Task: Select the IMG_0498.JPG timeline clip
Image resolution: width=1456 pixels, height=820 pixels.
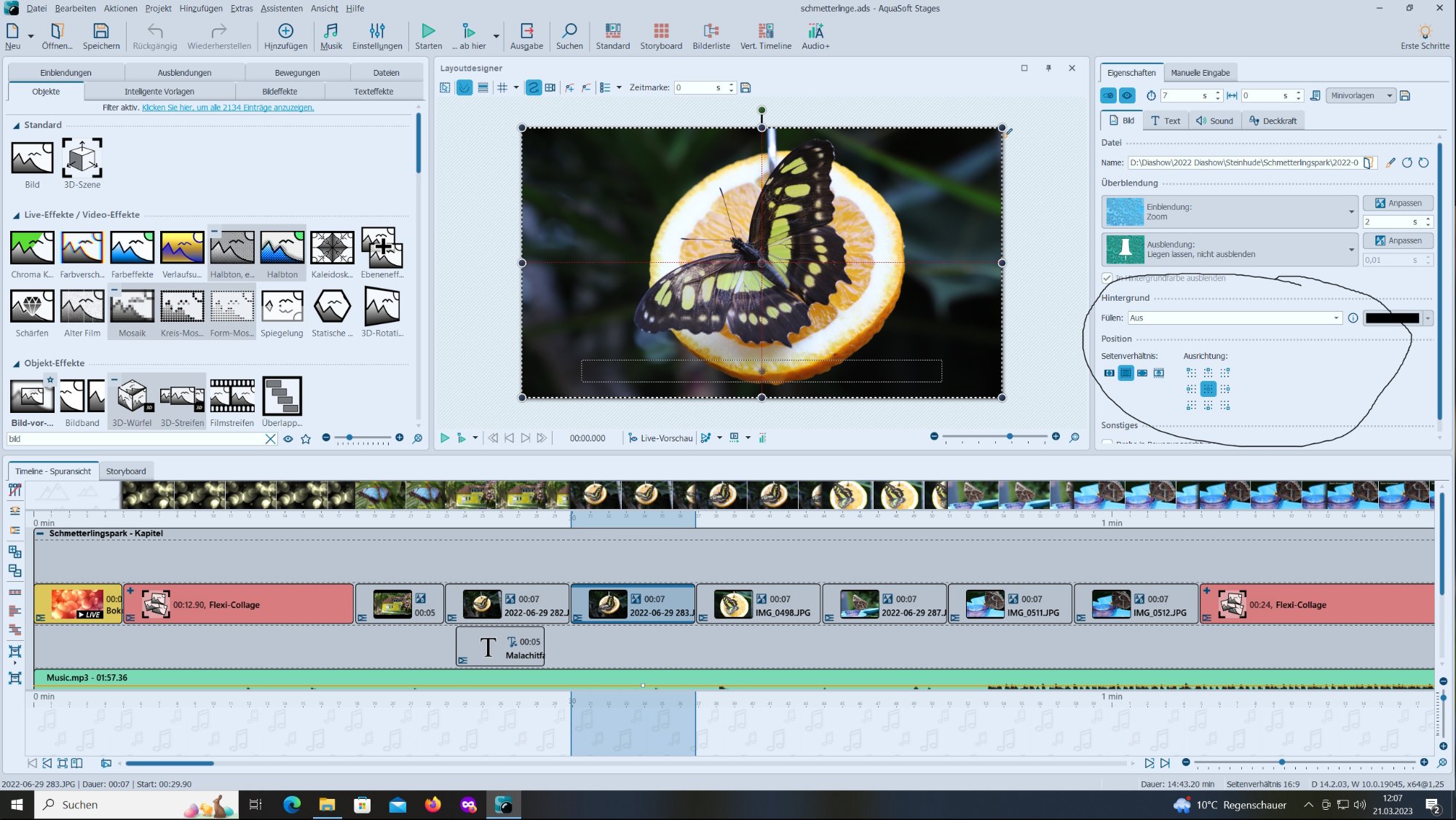Action: pos(759,604)
